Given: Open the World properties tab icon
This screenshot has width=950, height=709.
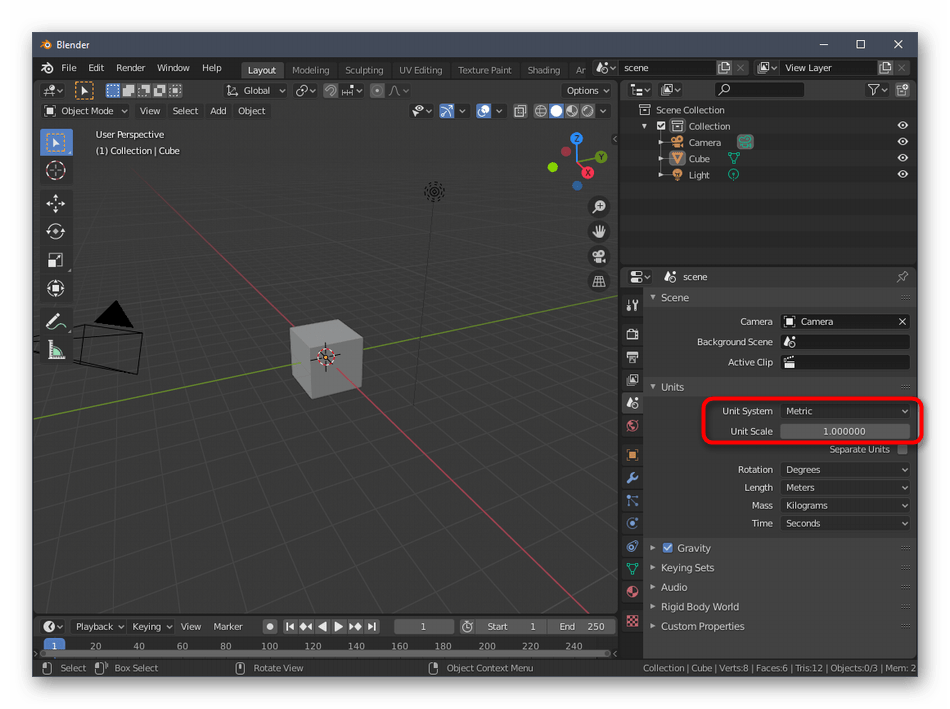Looking at the screenshot, I should pyautogui.click(x=632, y=426).
